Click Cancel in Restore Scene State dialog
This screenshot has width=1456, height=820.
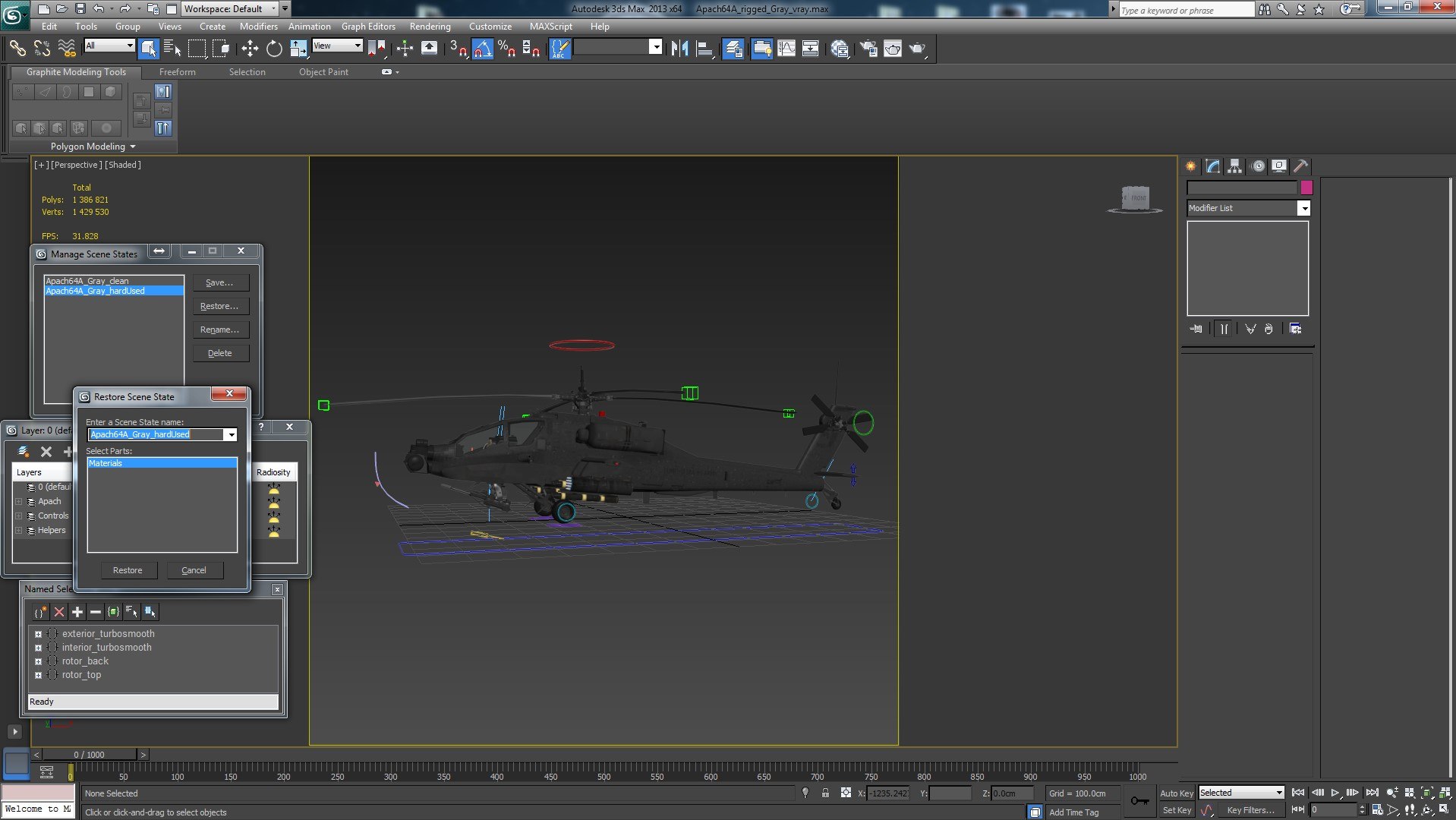click(194, 570)
